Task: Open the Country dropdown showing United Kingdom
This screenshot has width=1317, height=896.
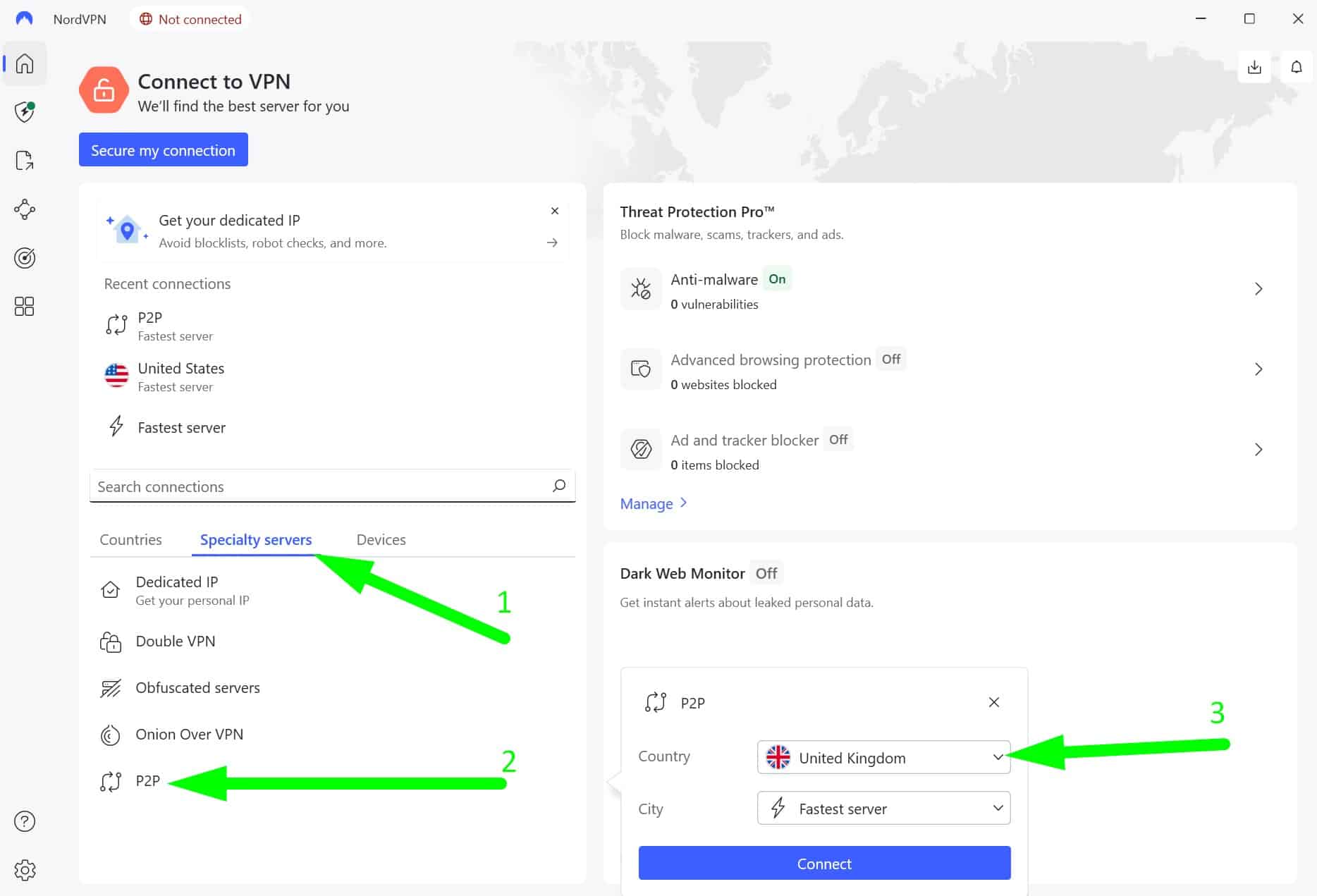Action: [x=884, y=757]
